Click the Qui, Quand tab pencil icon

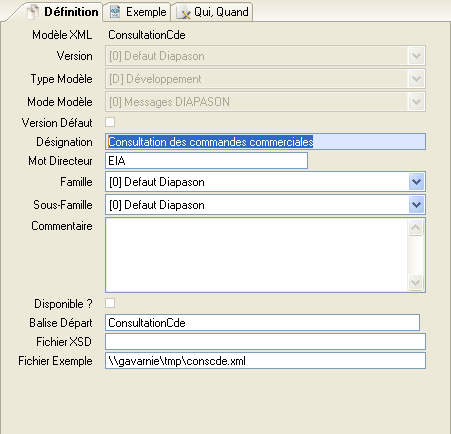[184, 12]
